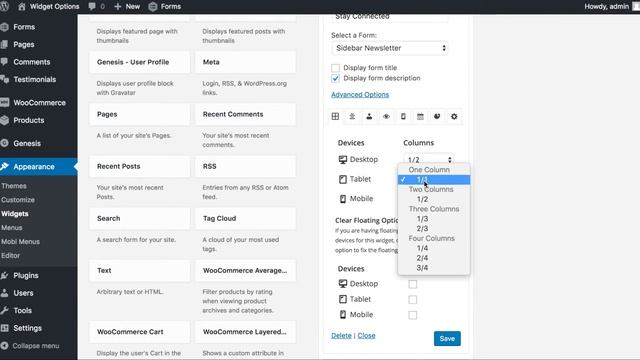Expand the Recent Posts widget
Screen dimensions: 640x360
(140, 166)
